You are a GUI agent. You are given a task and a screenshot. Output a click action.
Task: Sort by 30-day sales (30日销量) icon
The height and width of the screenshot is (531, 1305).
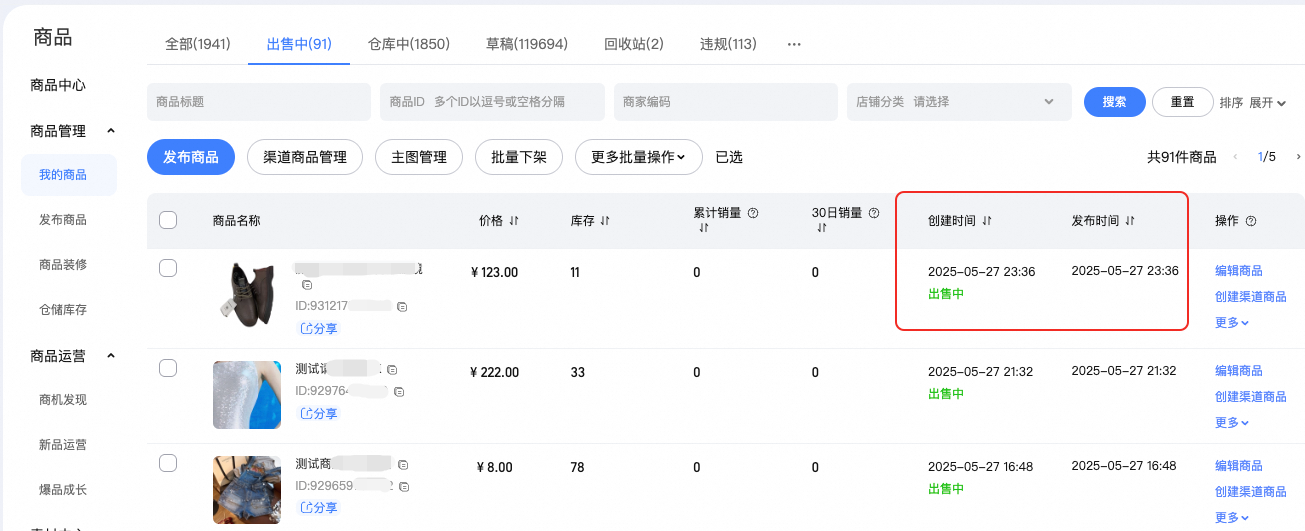coord(822,228)
